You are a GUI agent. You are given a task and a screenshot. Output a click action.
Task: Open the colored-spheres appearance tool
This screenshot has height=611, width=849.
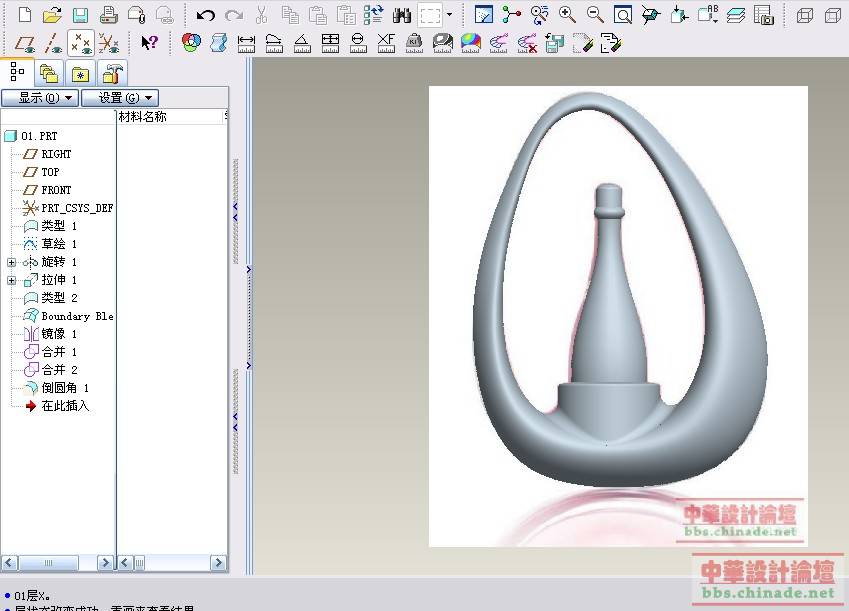191,43
